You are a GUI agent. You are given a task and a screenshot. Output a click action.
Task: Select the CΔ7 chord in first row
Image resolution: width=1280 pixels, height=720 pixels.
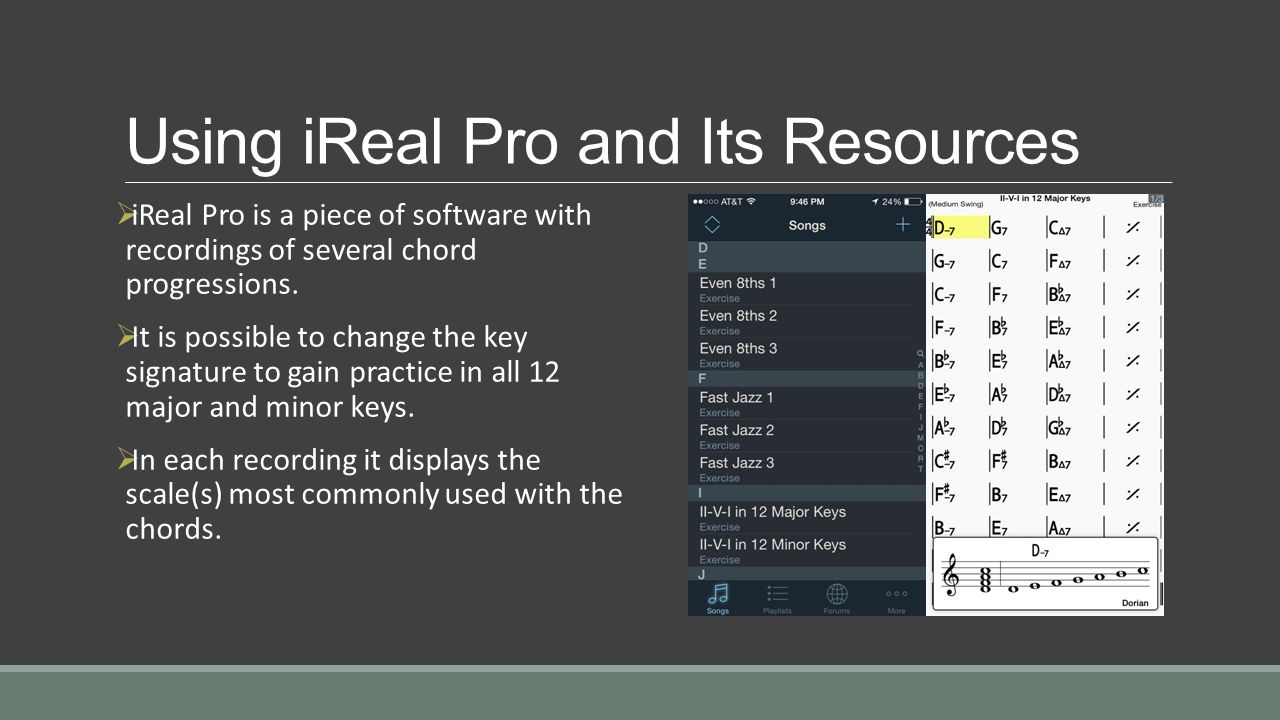tap(1060, 228)
